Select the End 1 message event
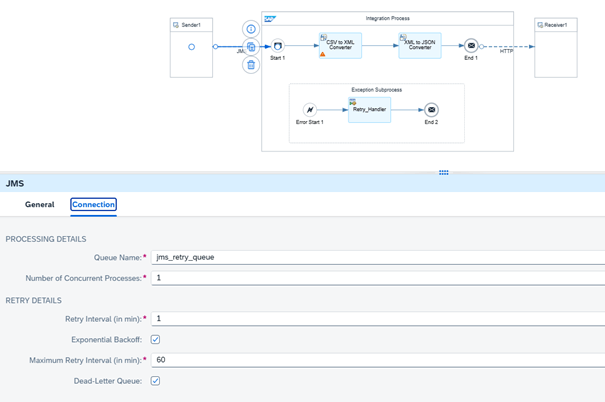The height and width of the screenshot is (402, 605). click(471, 46)
